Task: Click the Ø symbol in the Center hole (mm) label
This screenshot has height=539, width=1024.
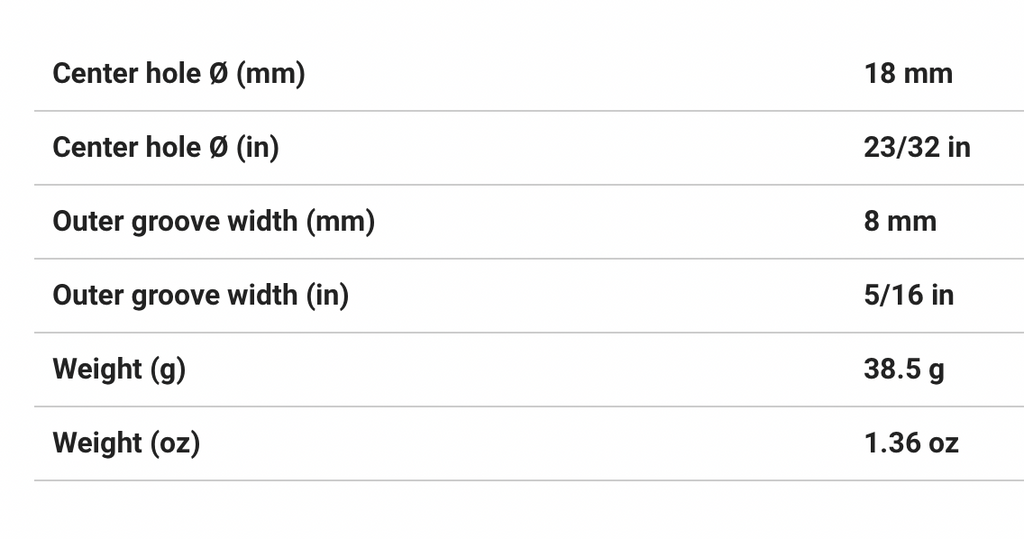Action: (218, 74)
